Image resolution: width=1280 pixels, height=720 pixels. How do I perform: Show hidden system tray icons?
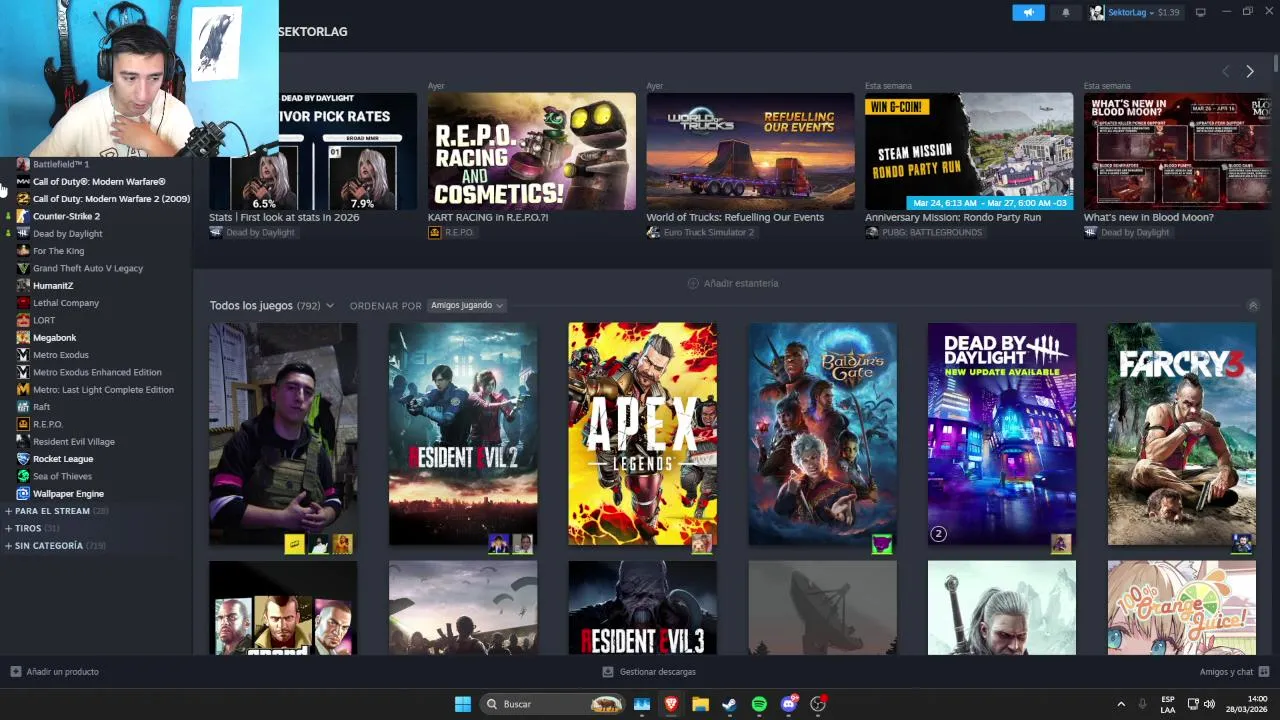(1121, 704)
